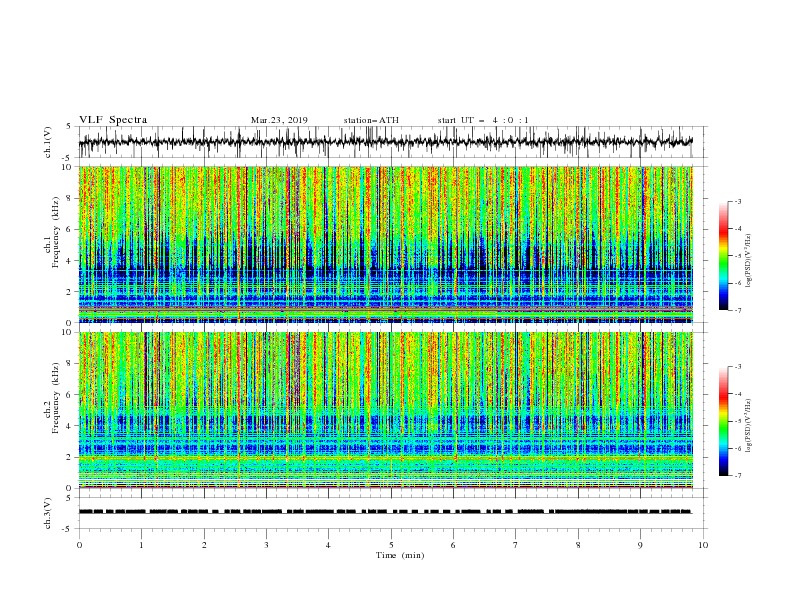Click time axis tick label "5"
This screenshot has height=612, width=792.
coord(391,545)
